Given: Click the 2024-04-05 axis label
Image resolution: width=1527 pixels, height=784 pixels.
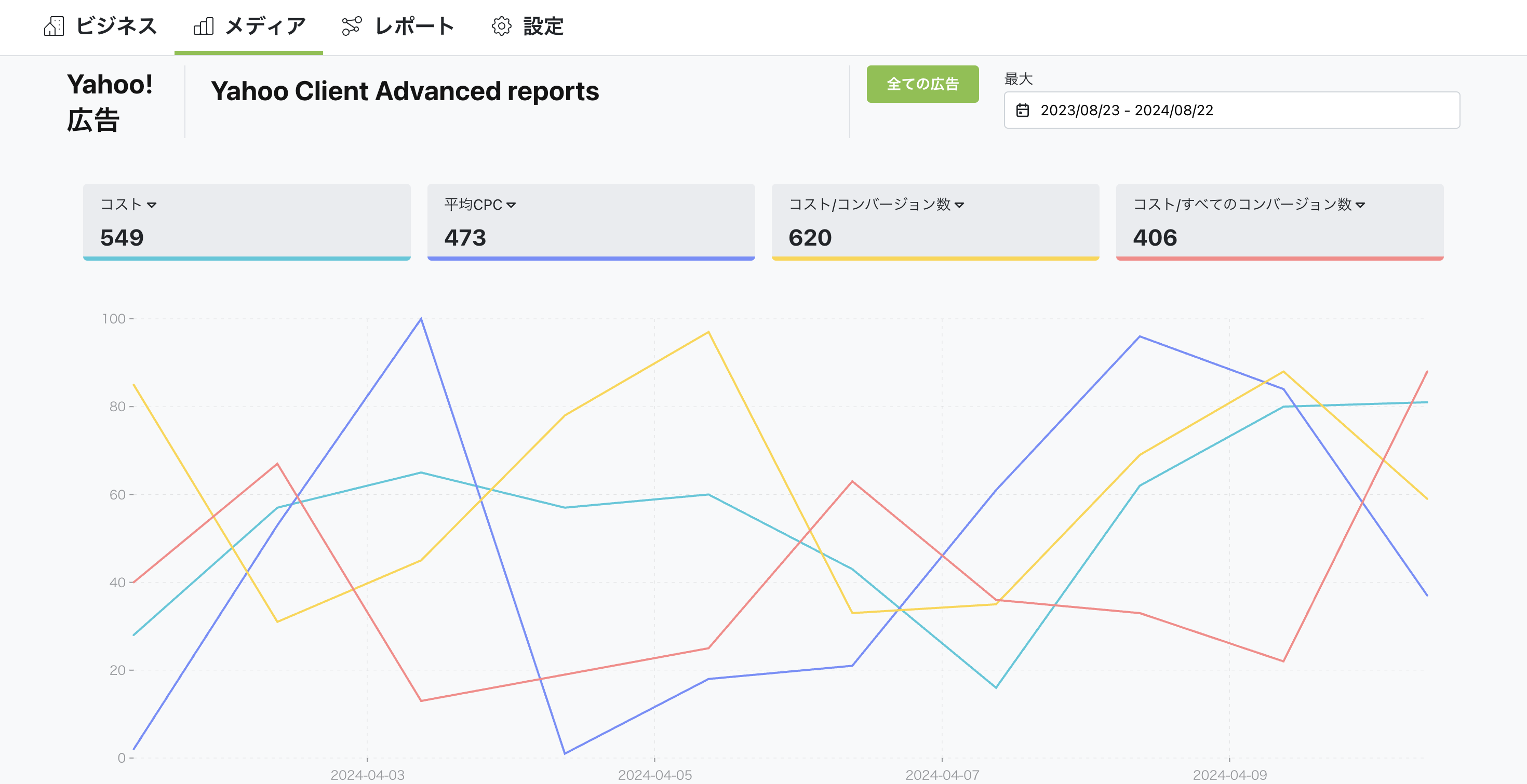Looking at the screenshot, I should [x=654, y=774].
